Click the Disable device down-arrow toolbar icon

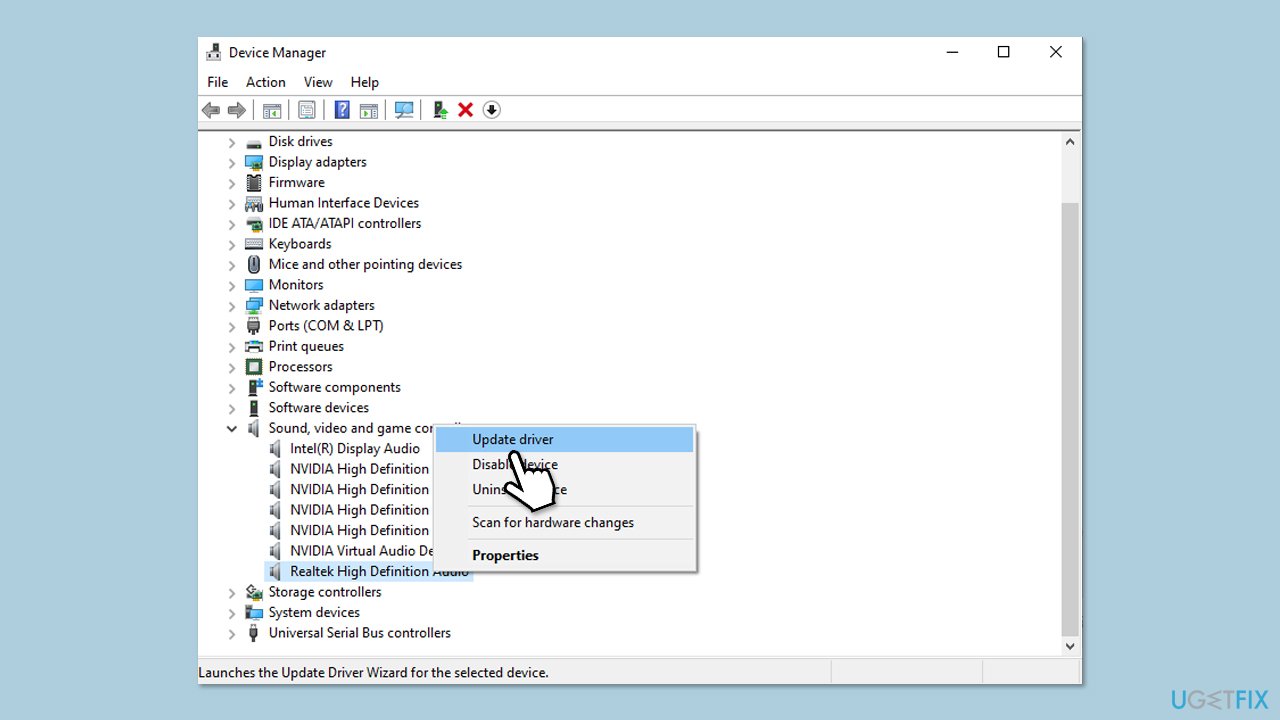(491, 110)
